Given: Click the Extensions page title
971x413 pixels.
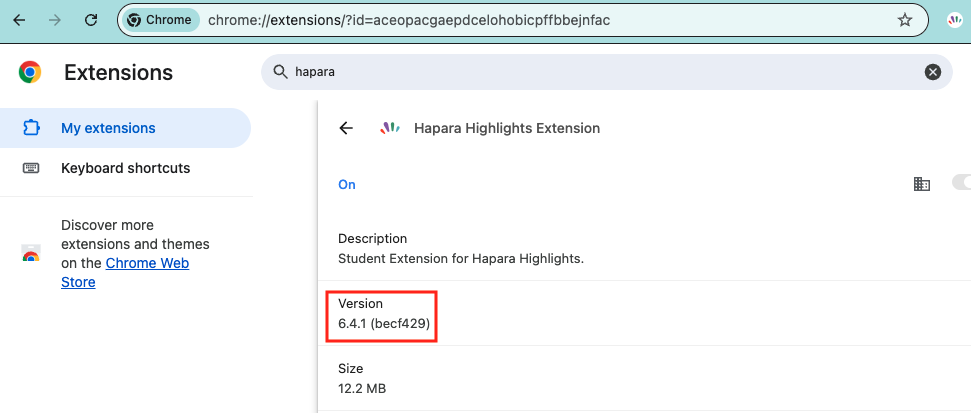Looking at the screenshot, I should [x=118, y=72].
